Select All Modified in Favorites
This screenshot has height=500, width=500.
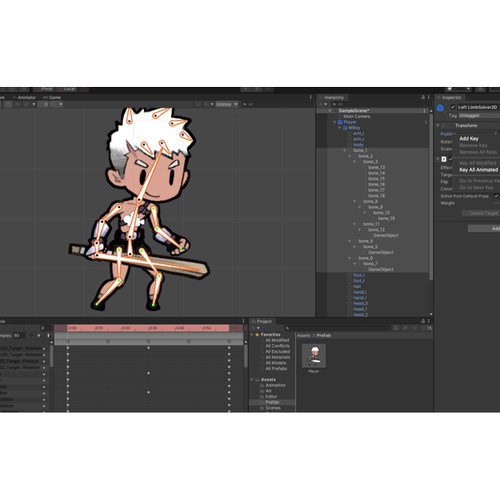pos(277,340)
